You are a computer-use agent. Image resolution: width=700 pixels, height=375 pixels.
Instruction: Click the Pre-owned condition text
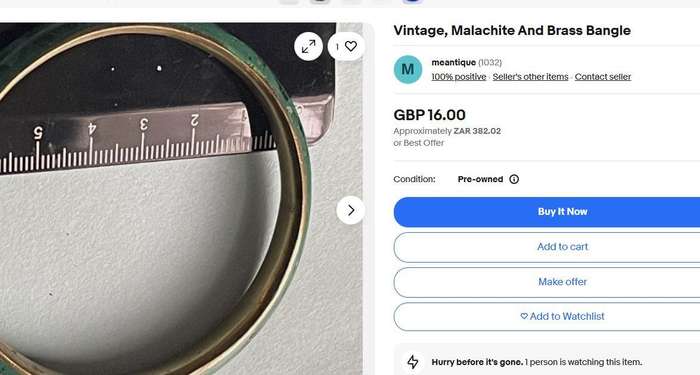tap(480, 179)
